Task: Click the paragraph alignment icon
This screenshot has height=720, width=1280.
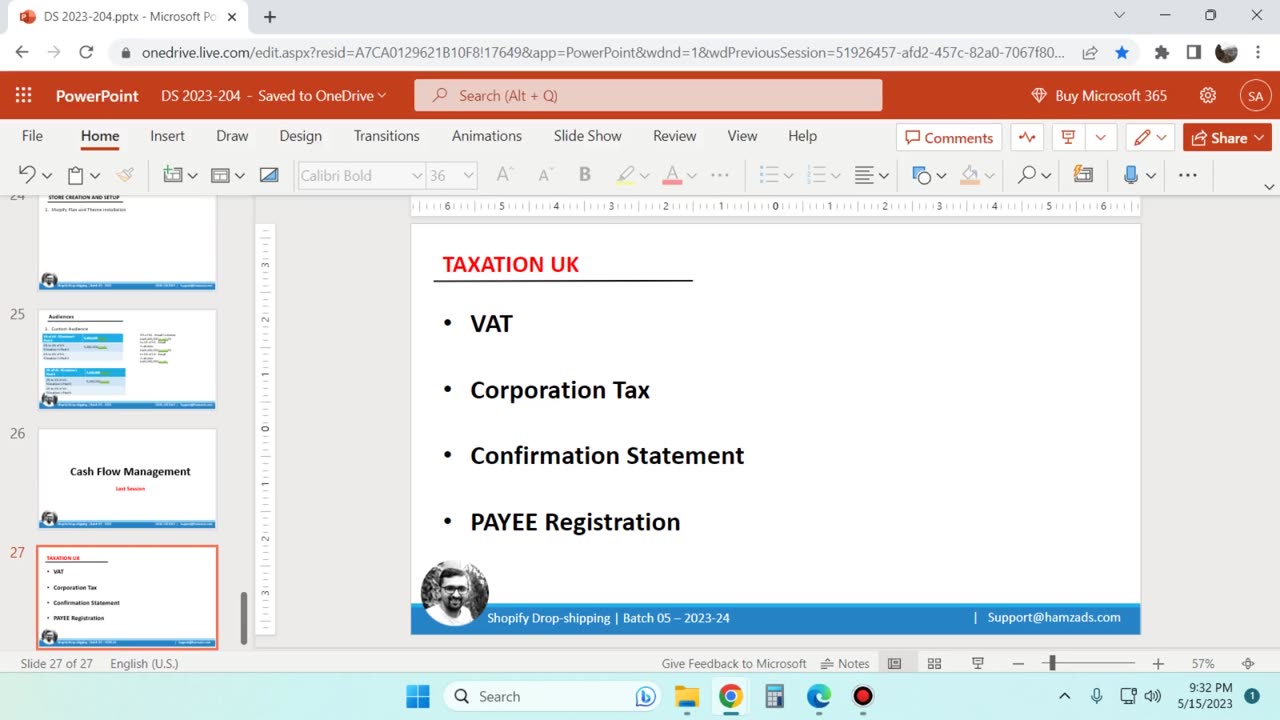Action: click(x=865, y=175)
